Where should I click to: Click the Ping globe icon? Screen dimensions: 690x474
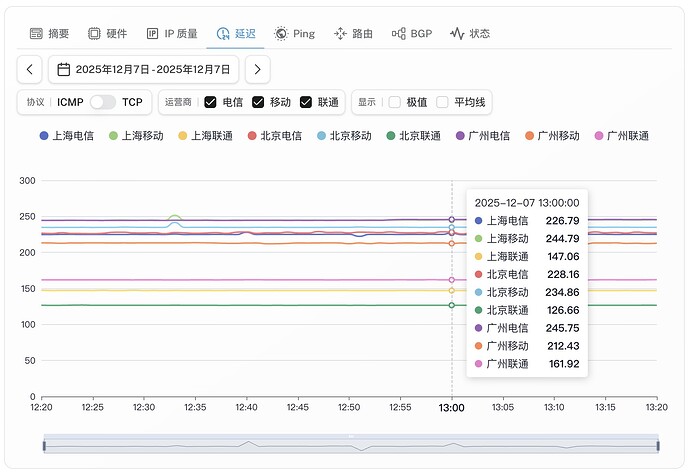[281, 33]
